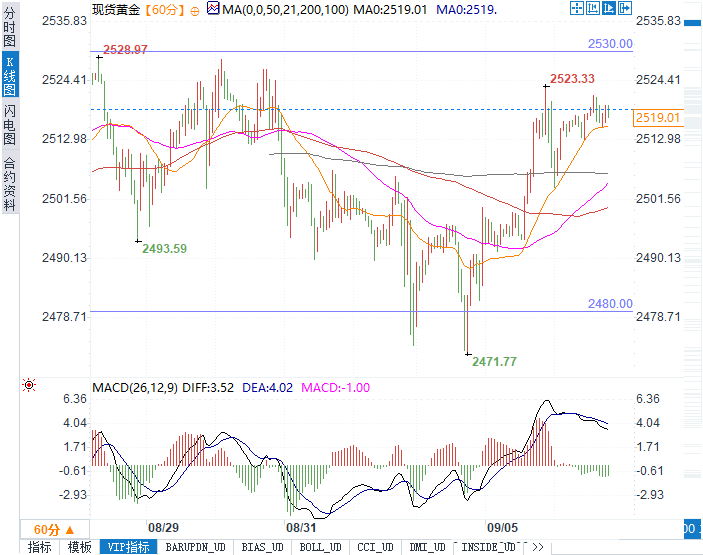Click the MA0:2519.01 value in header
Screen dimensions: 703x555
tap(390, 9)
